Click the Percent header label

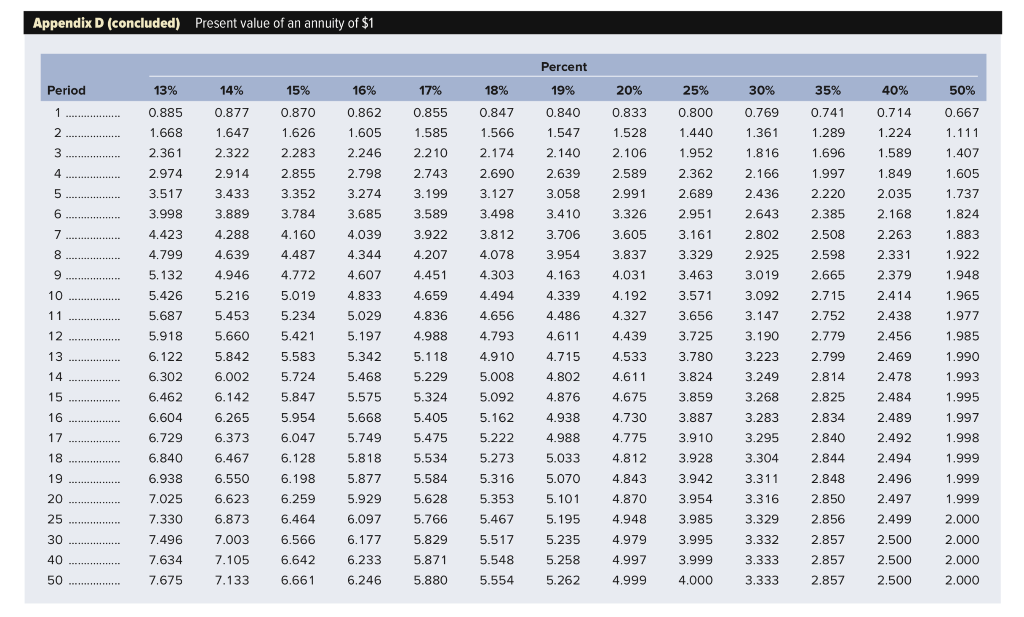point(563,67)
